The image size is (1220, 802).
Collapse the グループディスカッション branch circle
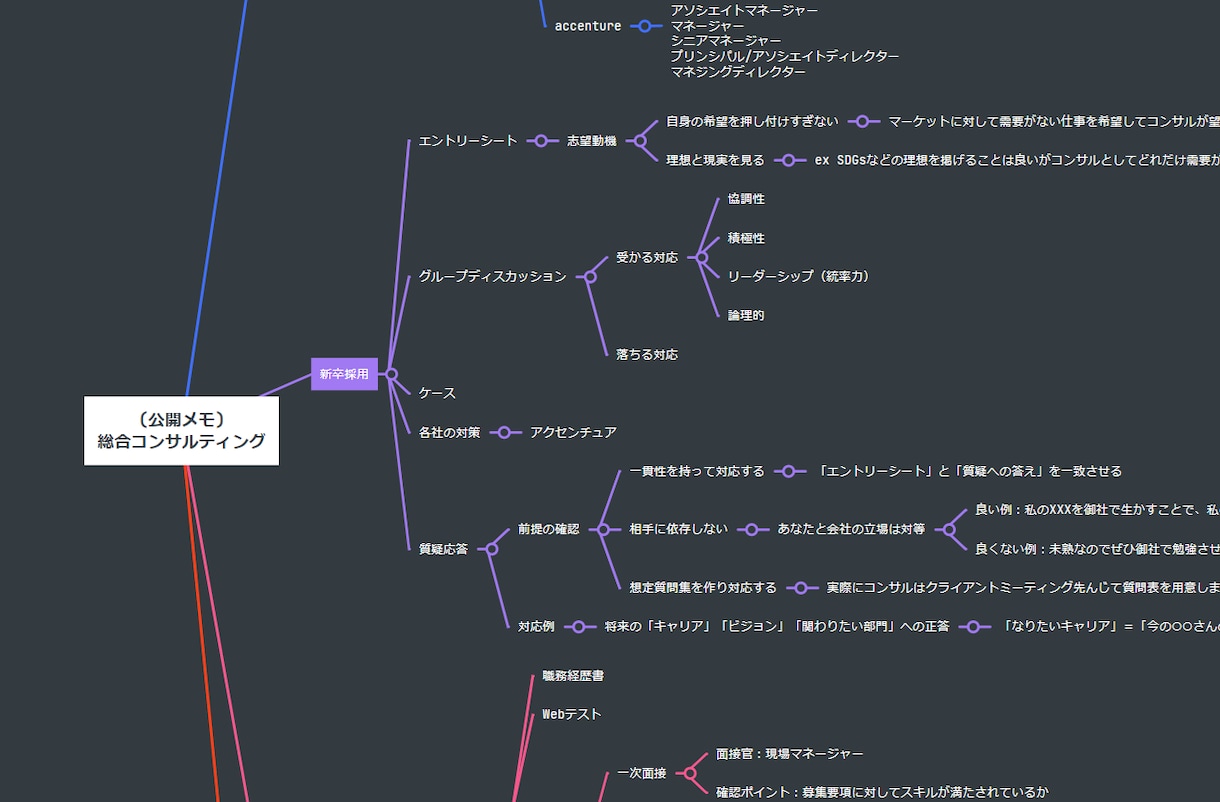tap(590, 277)
